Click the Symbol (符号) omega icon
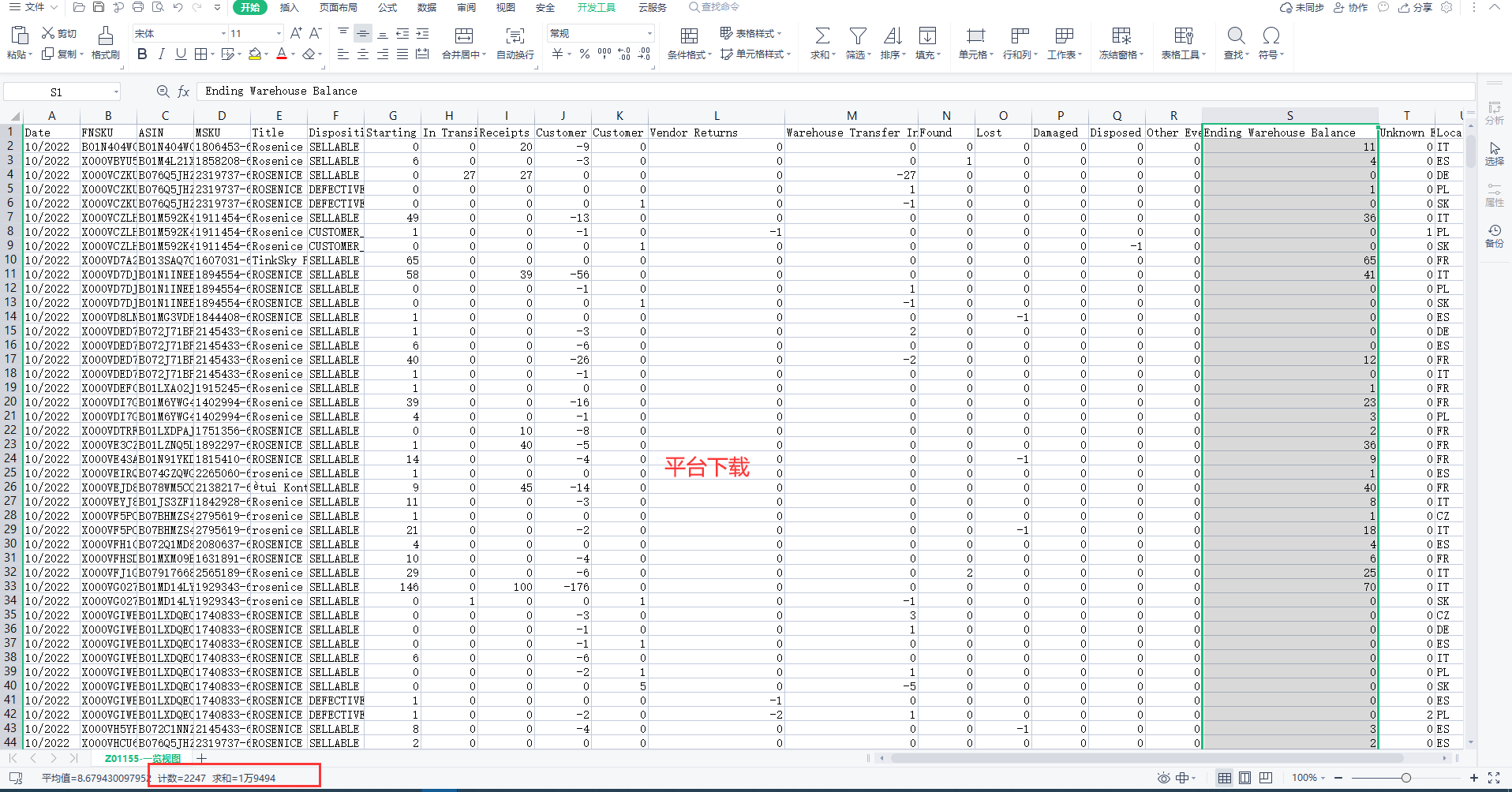The image size is (1512, 792). [x=1271, y=35]
